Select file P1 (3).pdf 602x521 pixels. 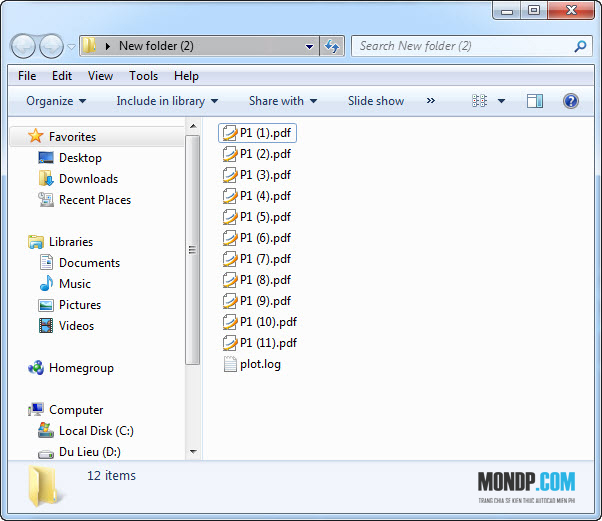(x=257, y=175)
